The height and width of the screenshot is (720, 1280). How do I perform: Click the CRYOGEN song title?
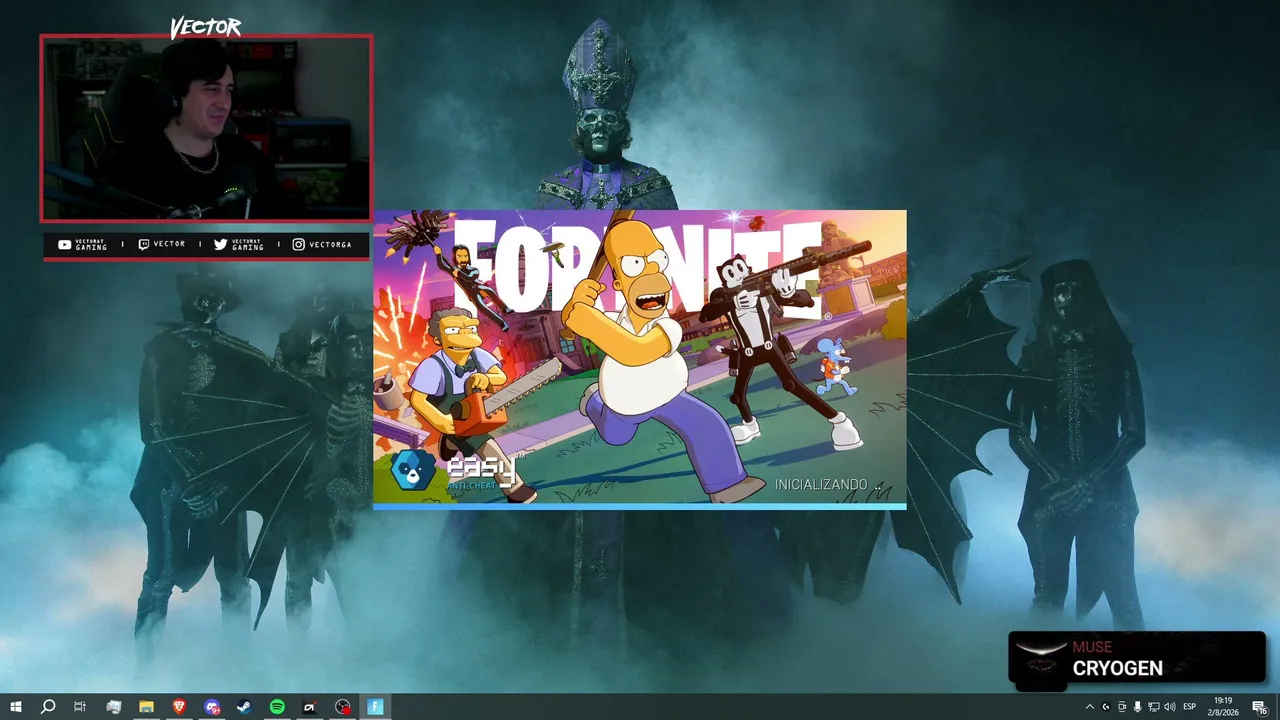pos(1117,668)
